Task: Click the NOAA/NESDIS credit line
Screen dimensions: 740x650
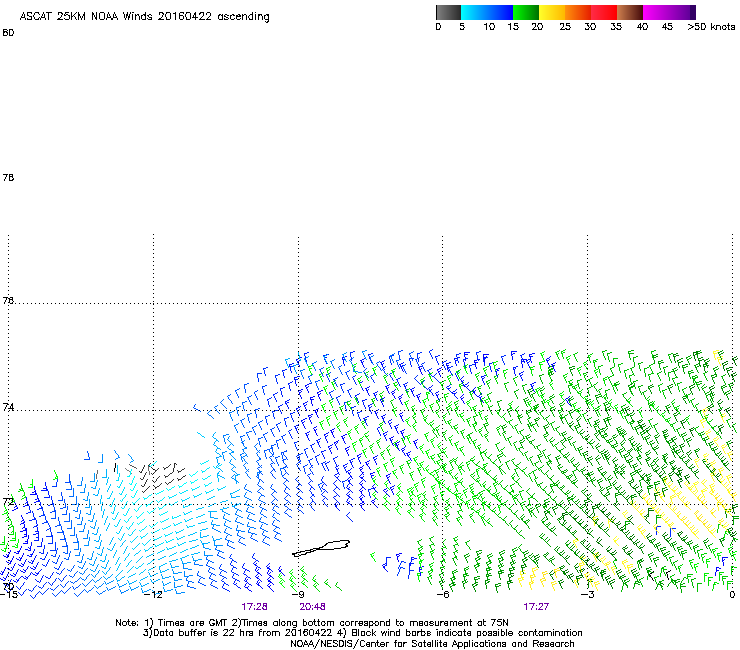Action: coord(432,644)
